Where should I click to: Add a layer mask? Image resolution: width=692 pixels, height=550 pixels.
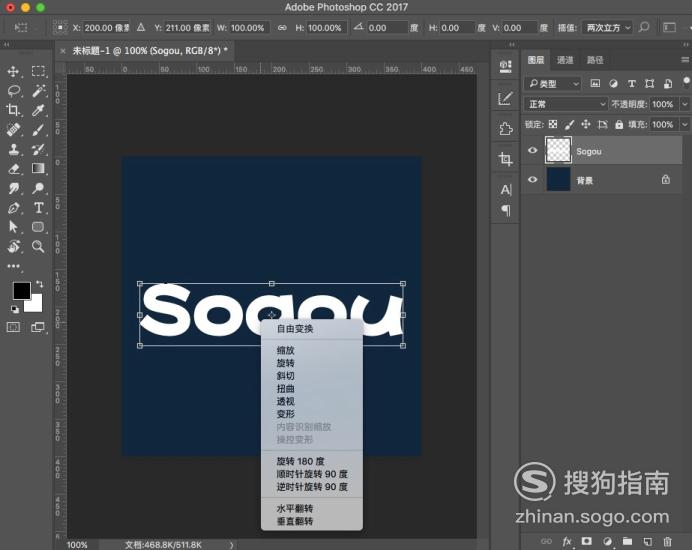click(587, 541)
